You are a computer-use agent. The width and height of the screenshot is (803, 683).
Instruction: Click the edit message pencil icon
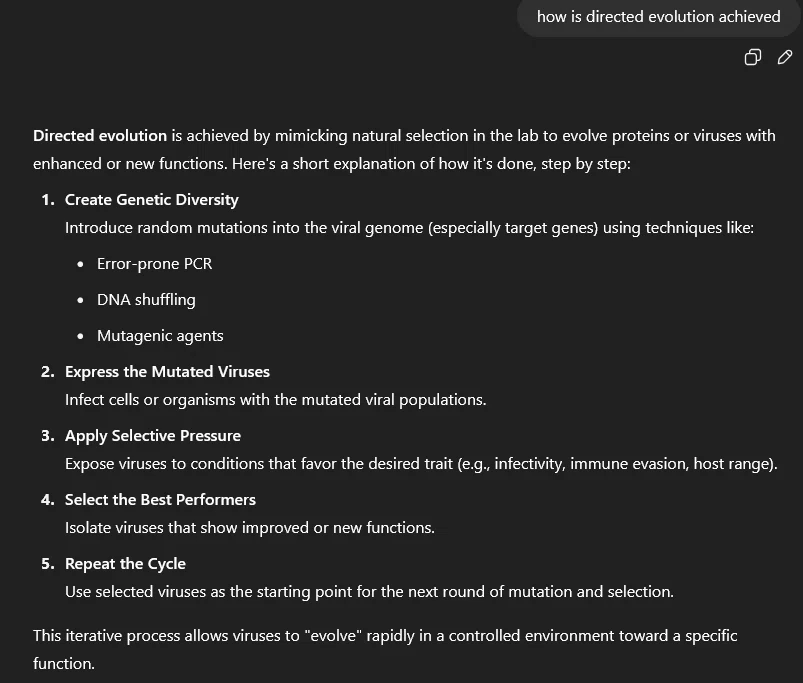click(x=785, y=57)
